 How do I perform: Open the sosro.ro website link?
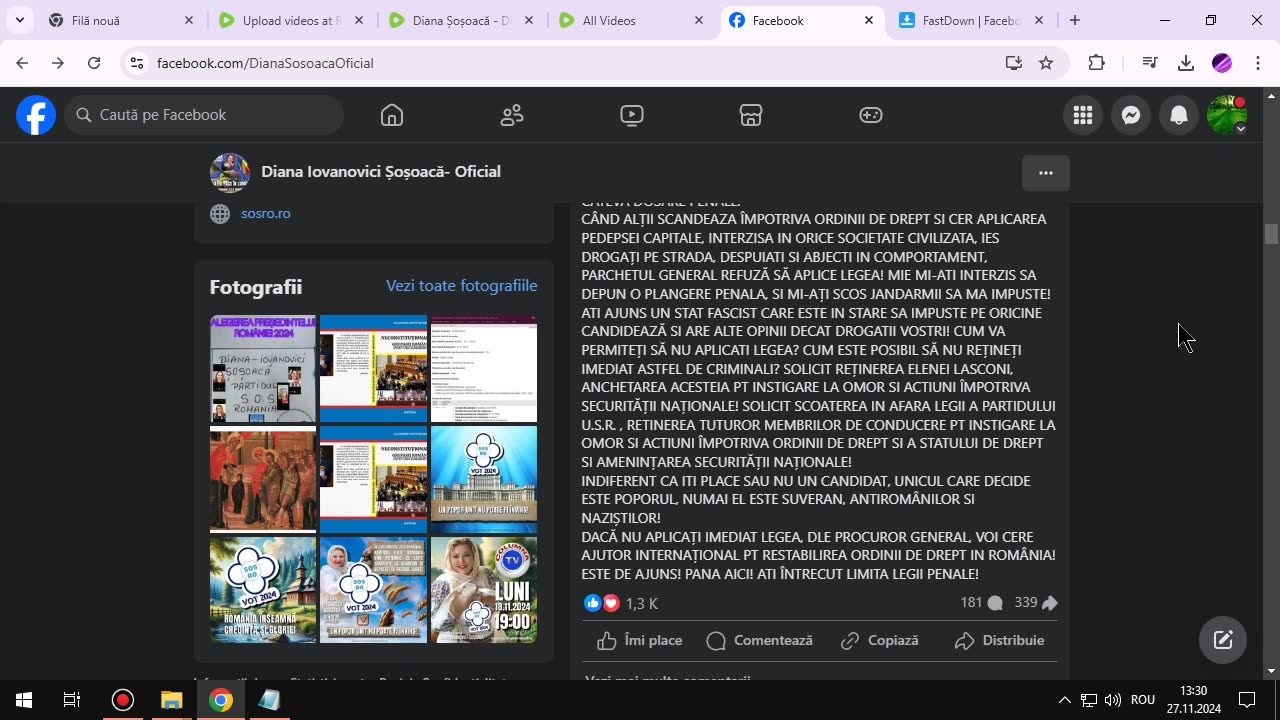pyautogui.click(x=266, y=213)
